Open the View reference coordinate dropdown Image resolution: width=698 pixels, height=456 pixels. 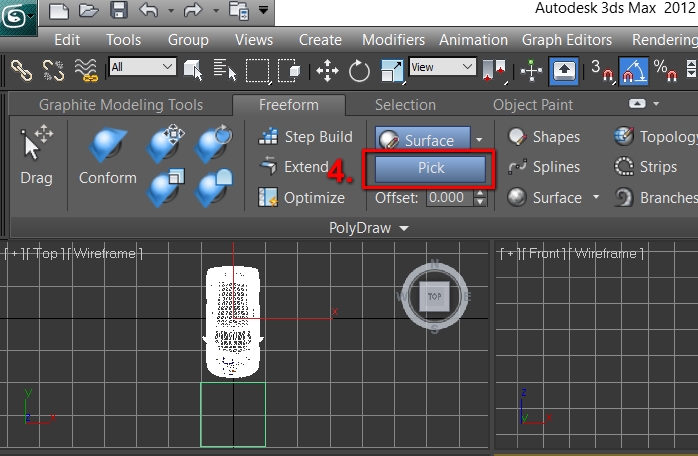pos(442,67)
